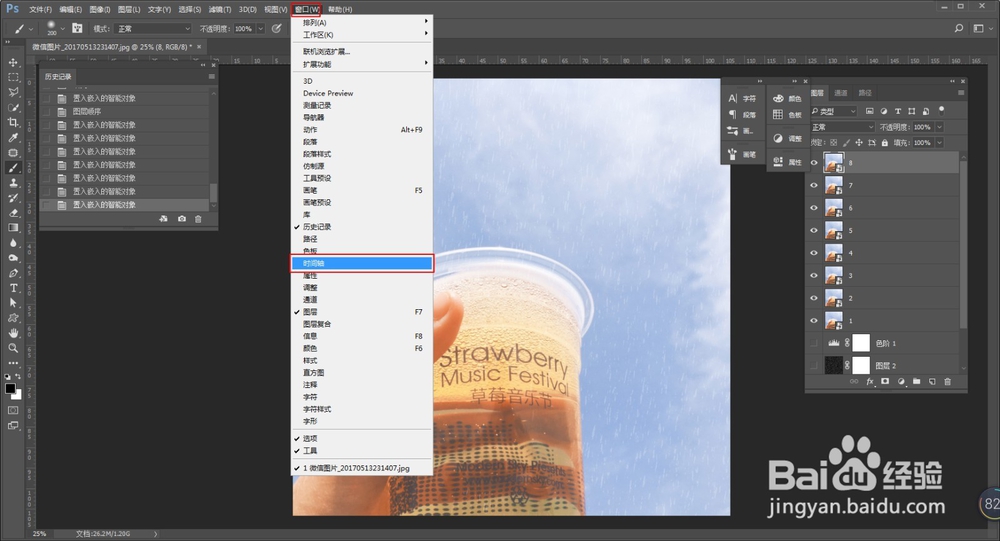The height and width of the screenshot is (541, 1000).
Task: Select the Quick Selection tool
Action: [x=13, y=107]
